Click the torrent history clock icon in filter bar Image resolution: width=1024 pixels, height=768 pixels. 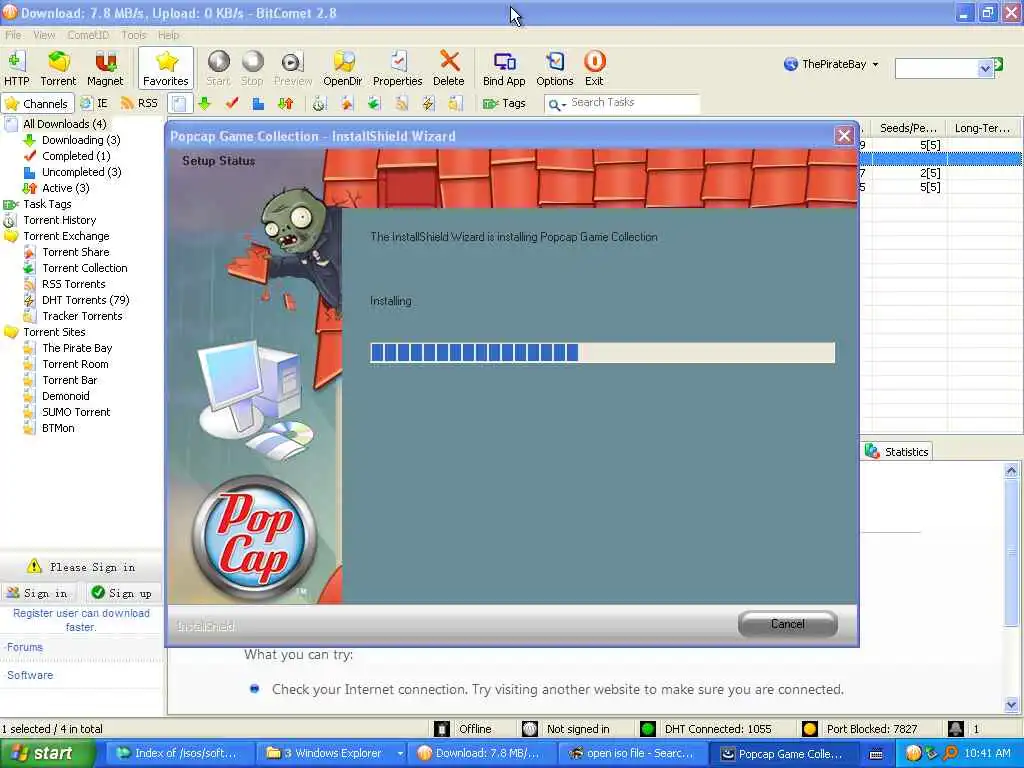click(x=319, y=103)
